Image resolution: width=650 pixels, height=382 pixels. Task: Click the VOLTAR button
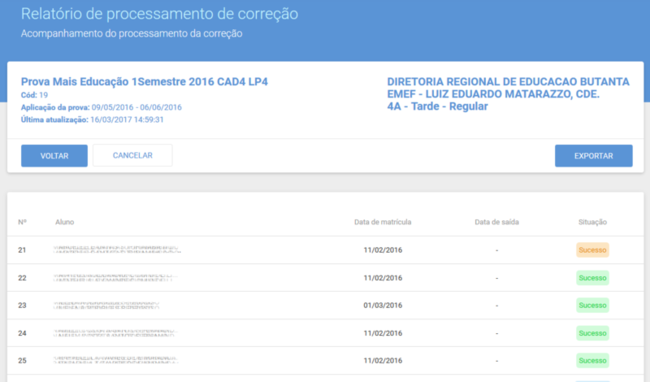[54, 156]
